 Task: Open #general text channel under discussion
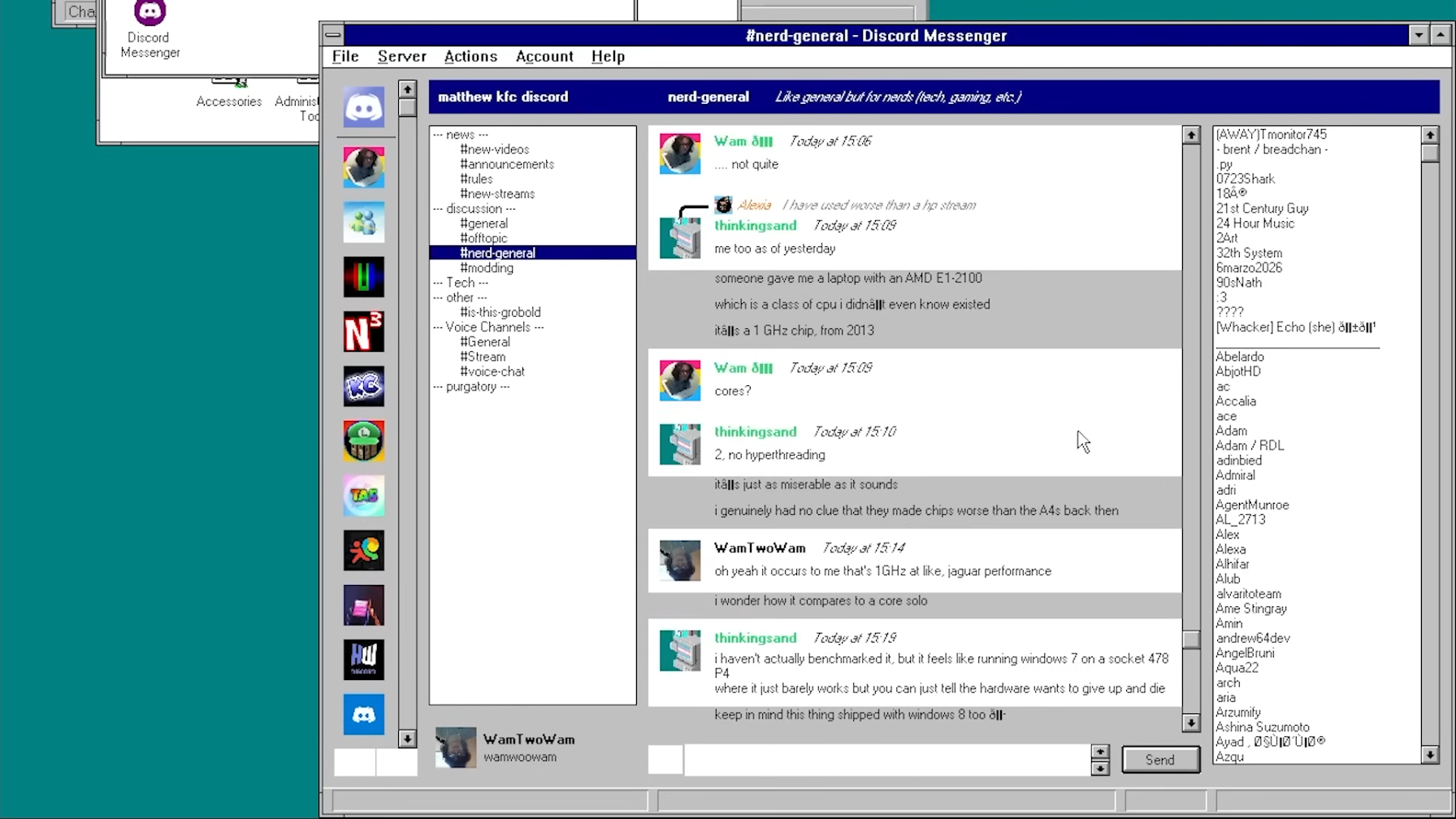coord(483,223)
